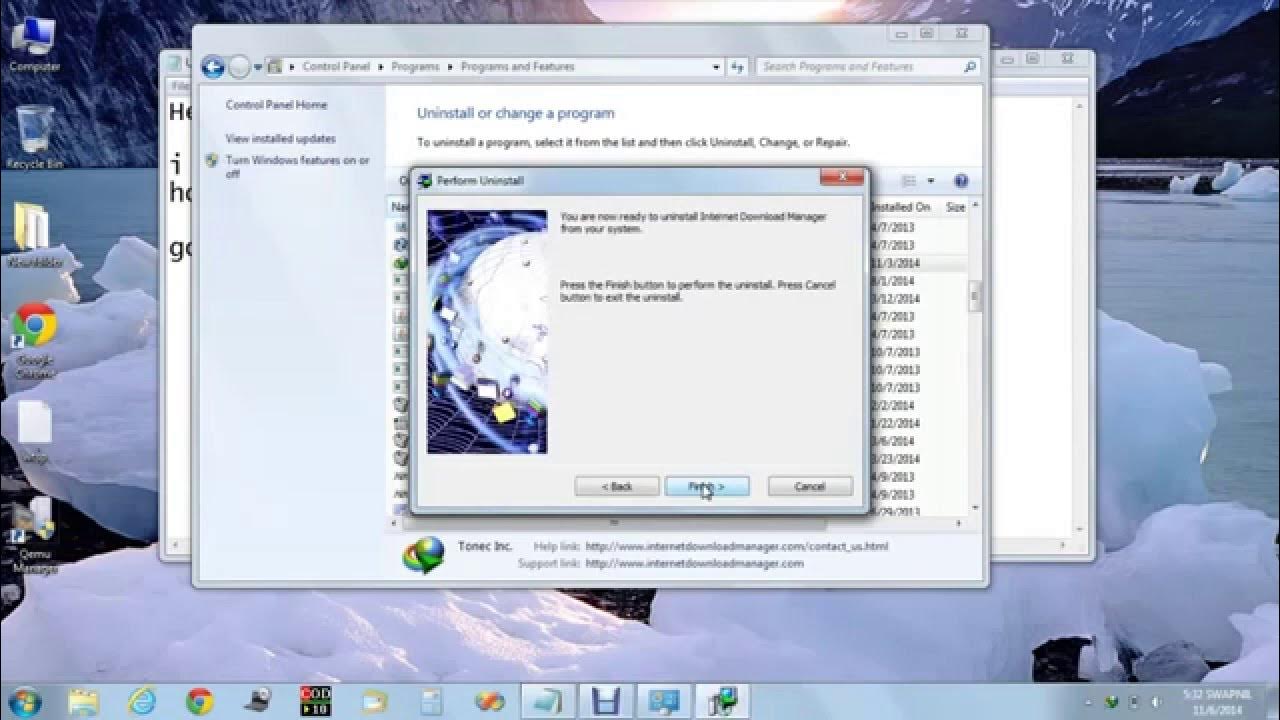Open View installed updates link

(280, 139)
